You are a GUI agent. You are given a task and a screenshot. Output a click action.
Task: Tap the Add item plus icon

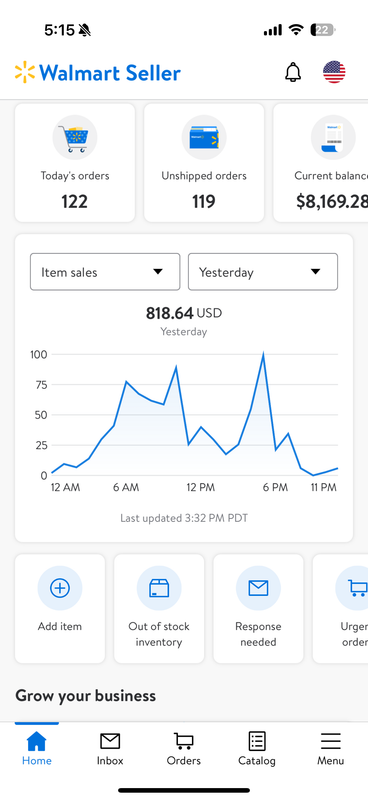[60, 588]
